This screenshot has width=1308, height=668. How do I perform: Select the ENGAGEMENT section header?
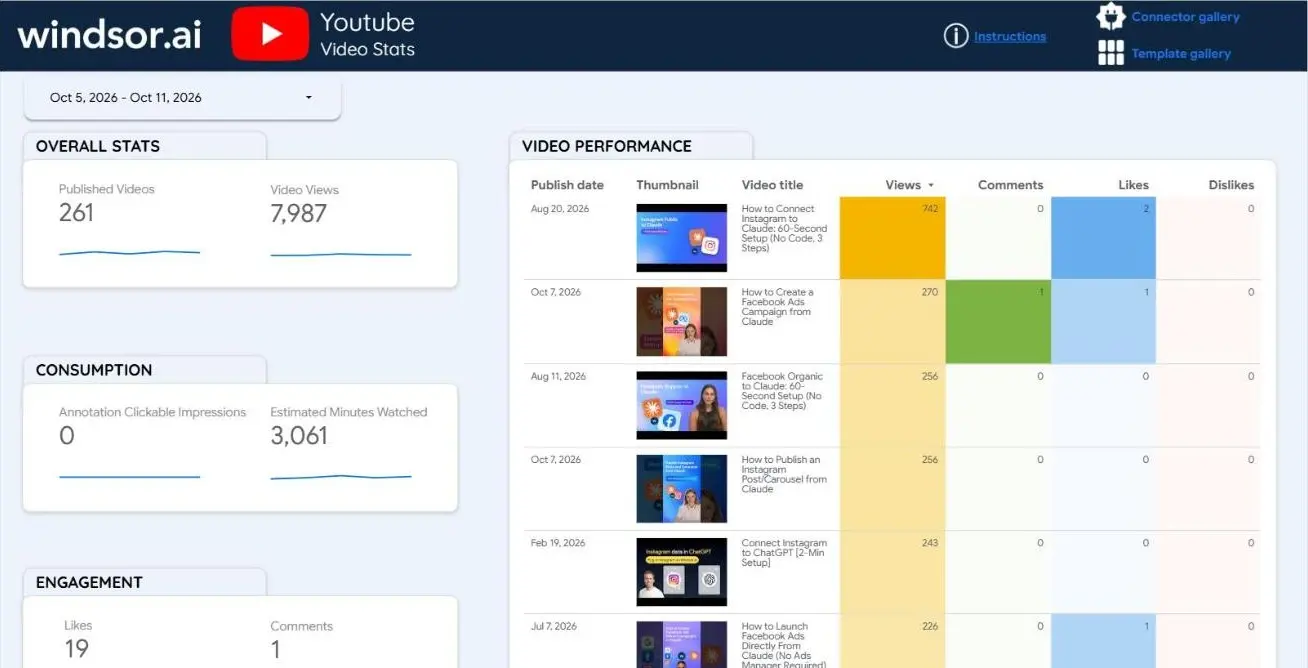click(89, 582)
